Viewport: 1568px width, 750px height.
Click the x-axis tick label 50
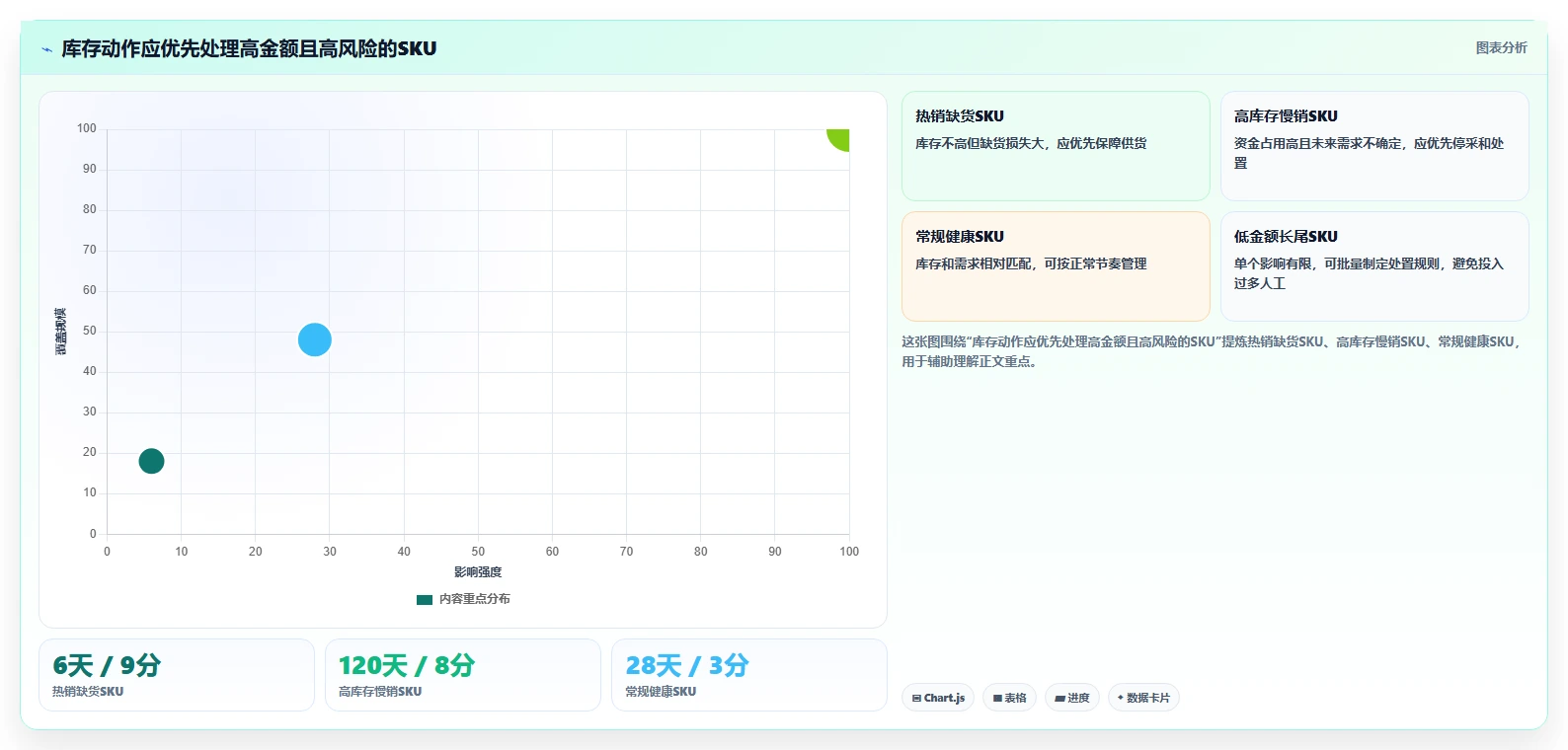coord(478,552)
